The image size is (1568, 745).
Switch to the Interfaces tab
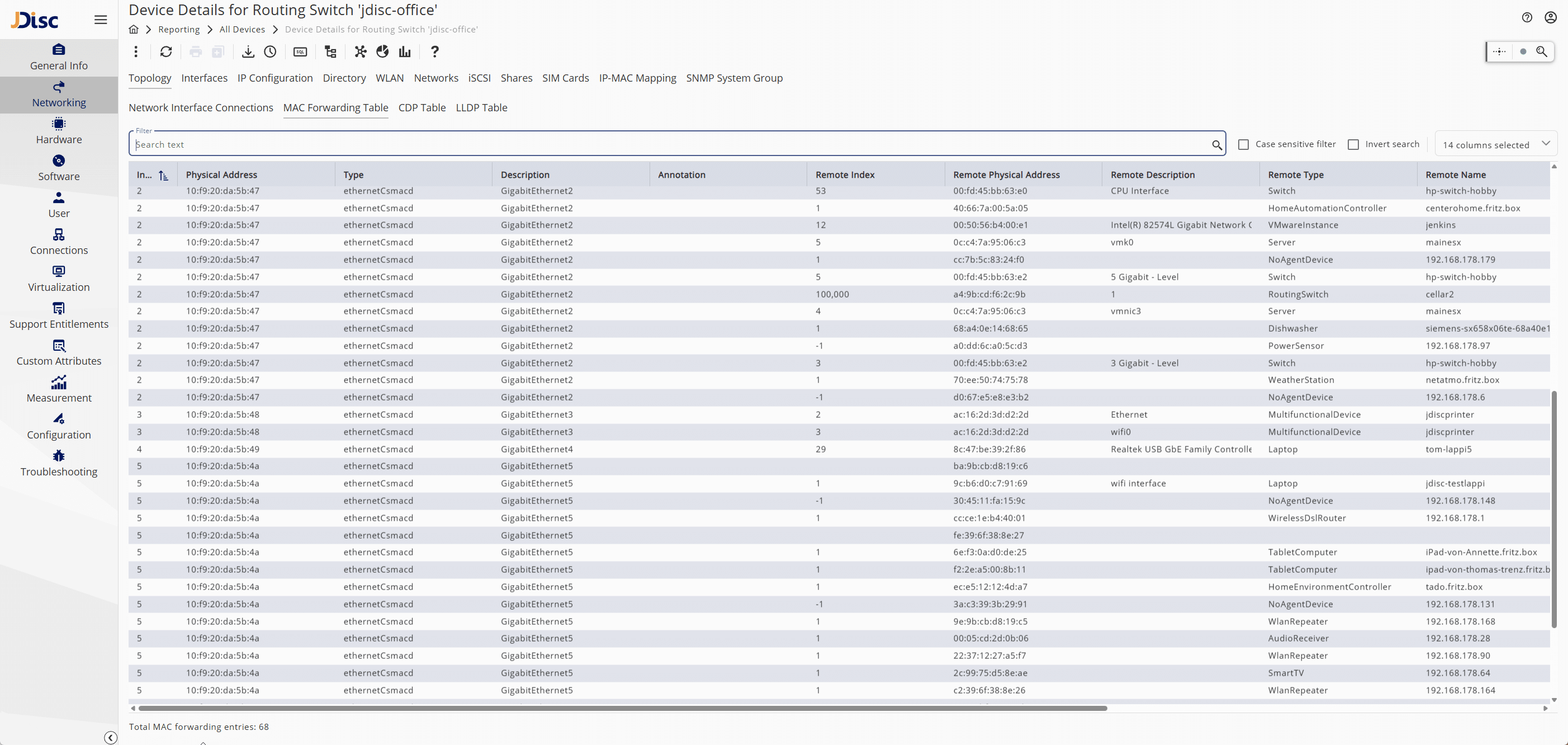[204, 78]
